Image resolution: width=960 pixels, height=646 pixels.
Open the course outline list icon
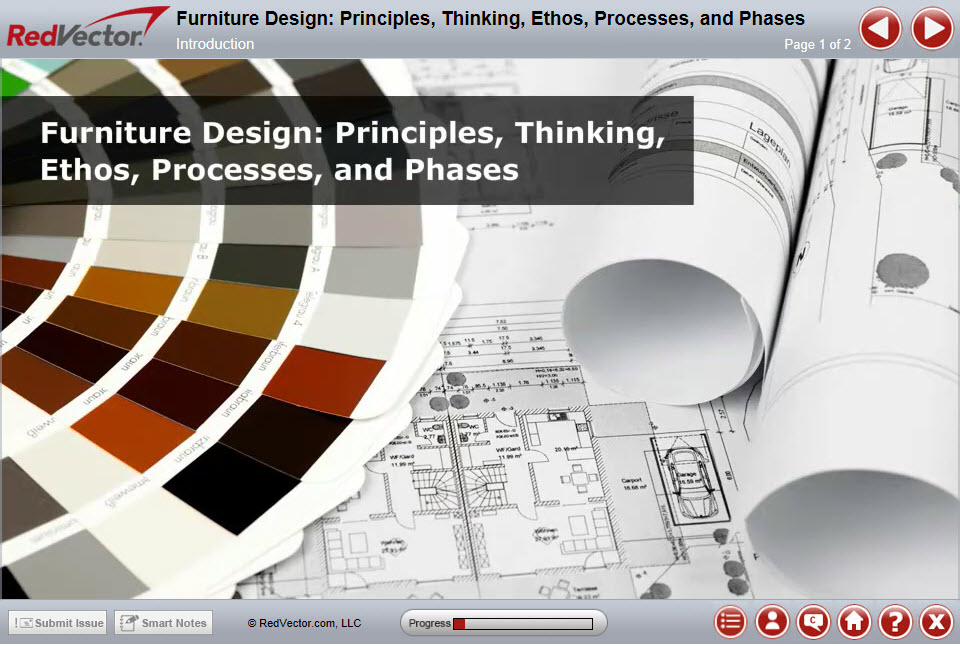(731, 622)
